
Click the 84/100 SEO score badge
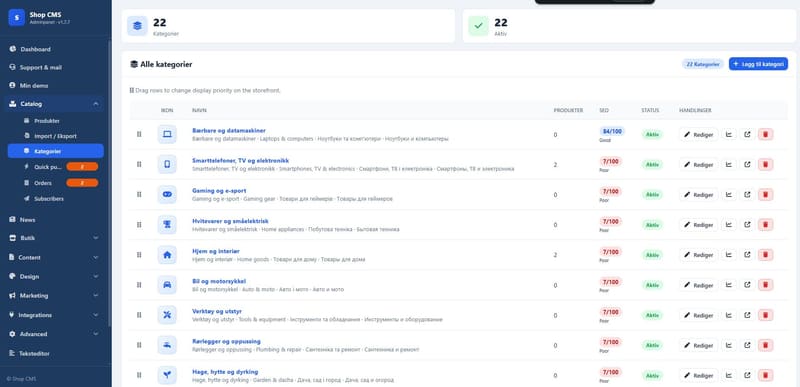coord(612,132)
